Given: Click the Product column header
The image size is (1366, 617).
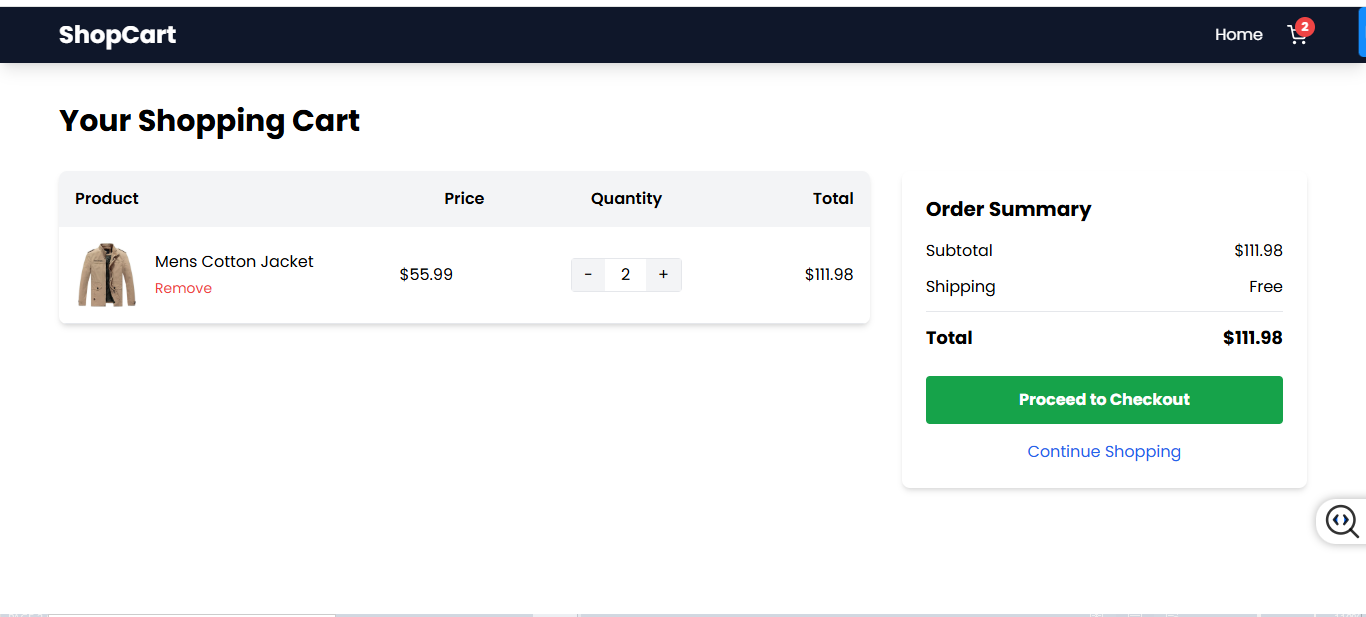Looking at the screenshot, I should tap(107, 199).
